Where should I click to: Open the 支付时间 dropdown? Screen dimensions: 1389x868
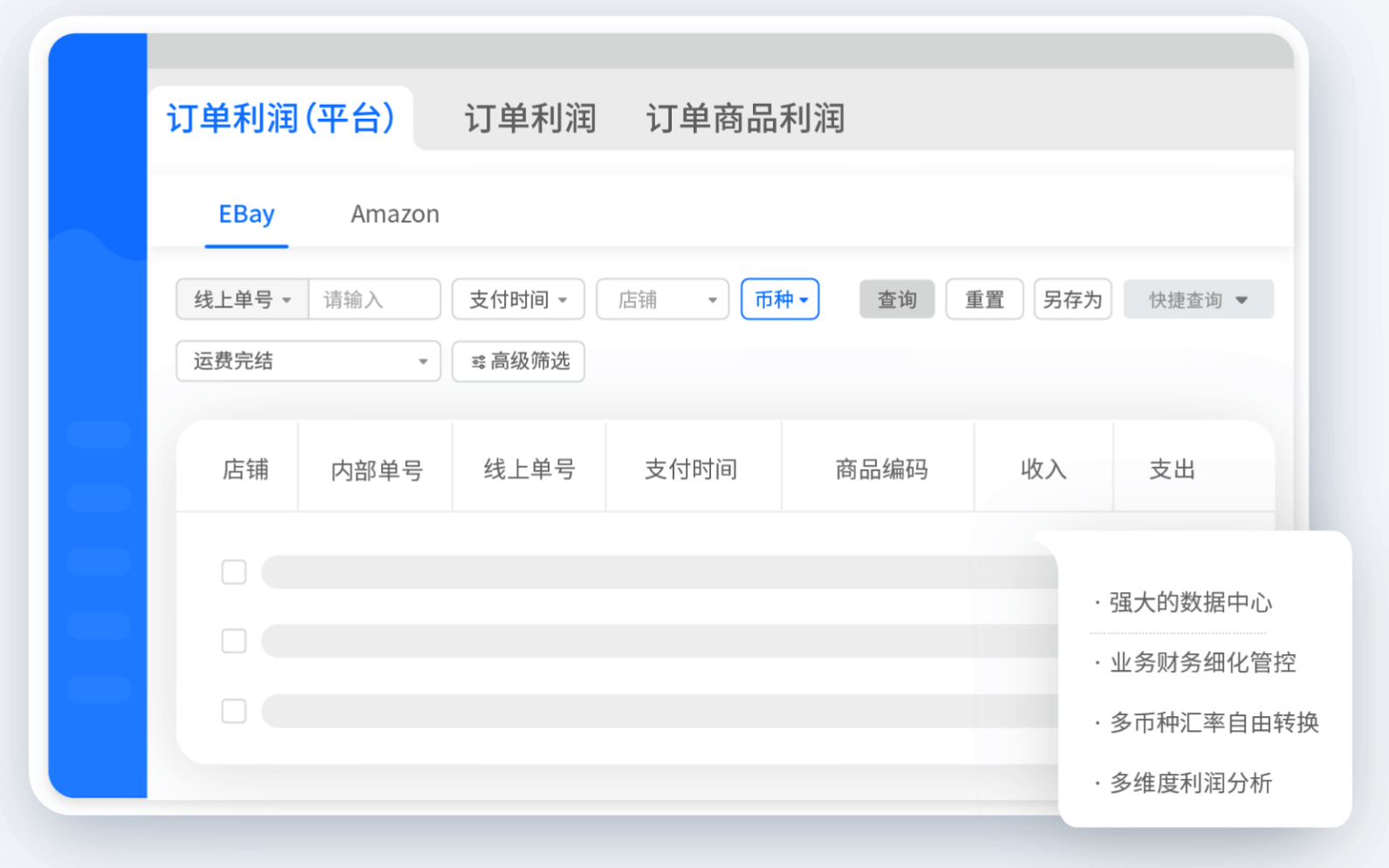[518, 300]
